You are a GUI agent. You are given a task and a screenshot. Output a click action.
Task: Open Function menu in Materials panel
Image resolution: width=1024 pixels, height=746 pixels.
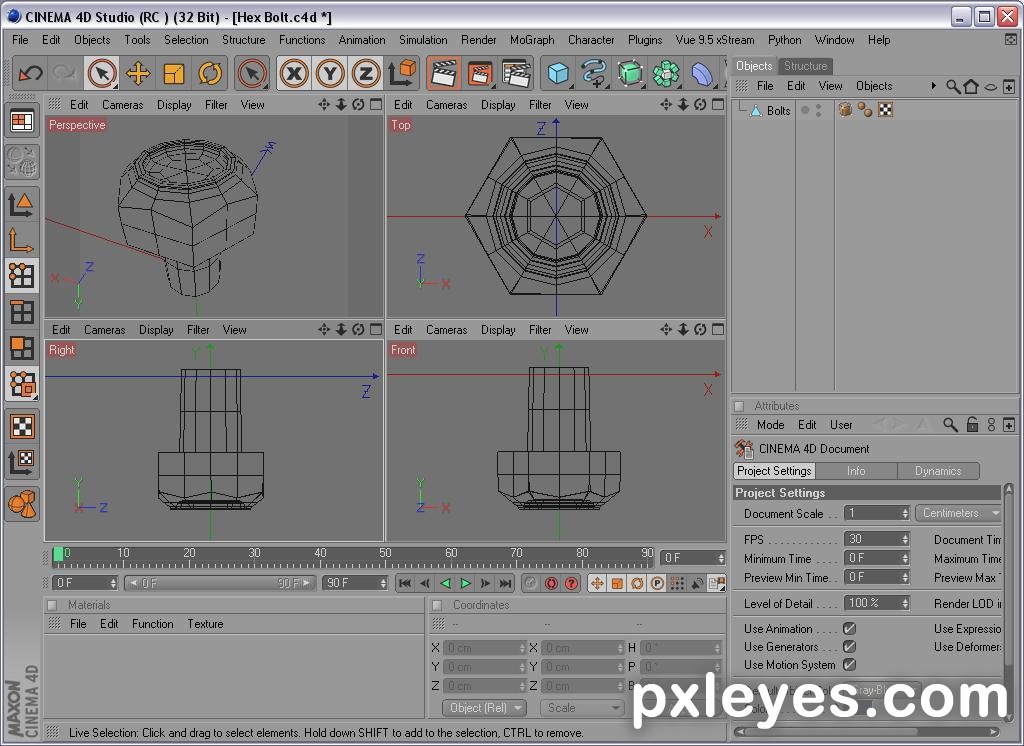point(152,624)
